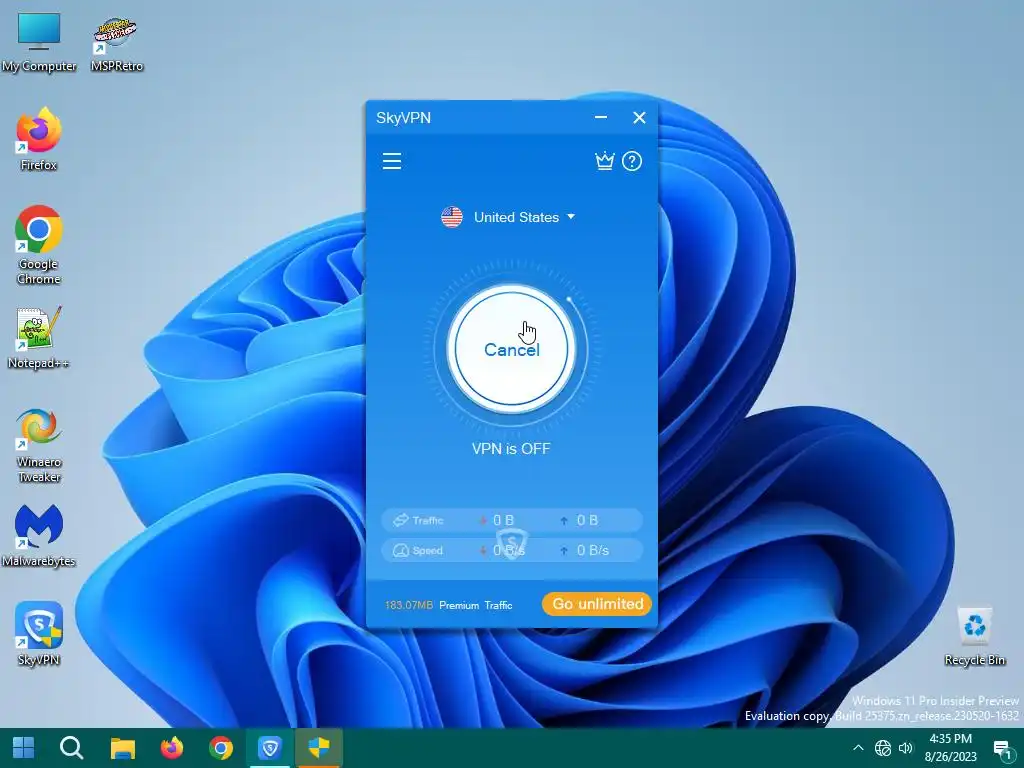Select the Firefox desktop shortcut

(x=39, y=138)
